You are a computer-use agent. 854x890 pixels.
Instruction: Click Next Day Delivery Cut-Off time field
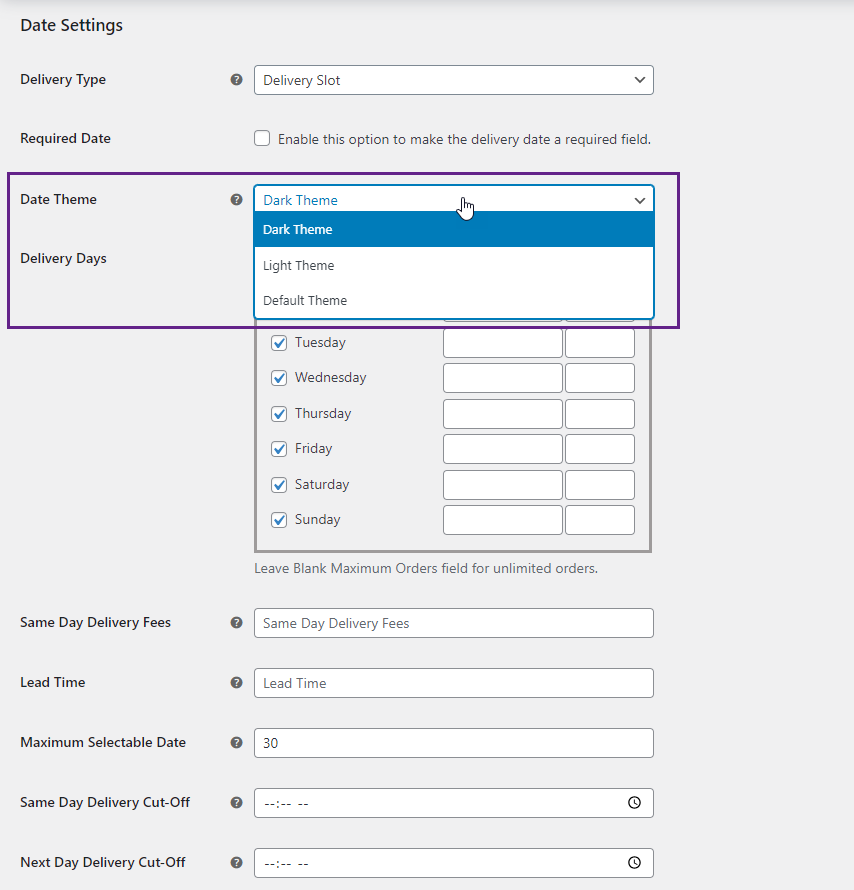pos(453,863)
